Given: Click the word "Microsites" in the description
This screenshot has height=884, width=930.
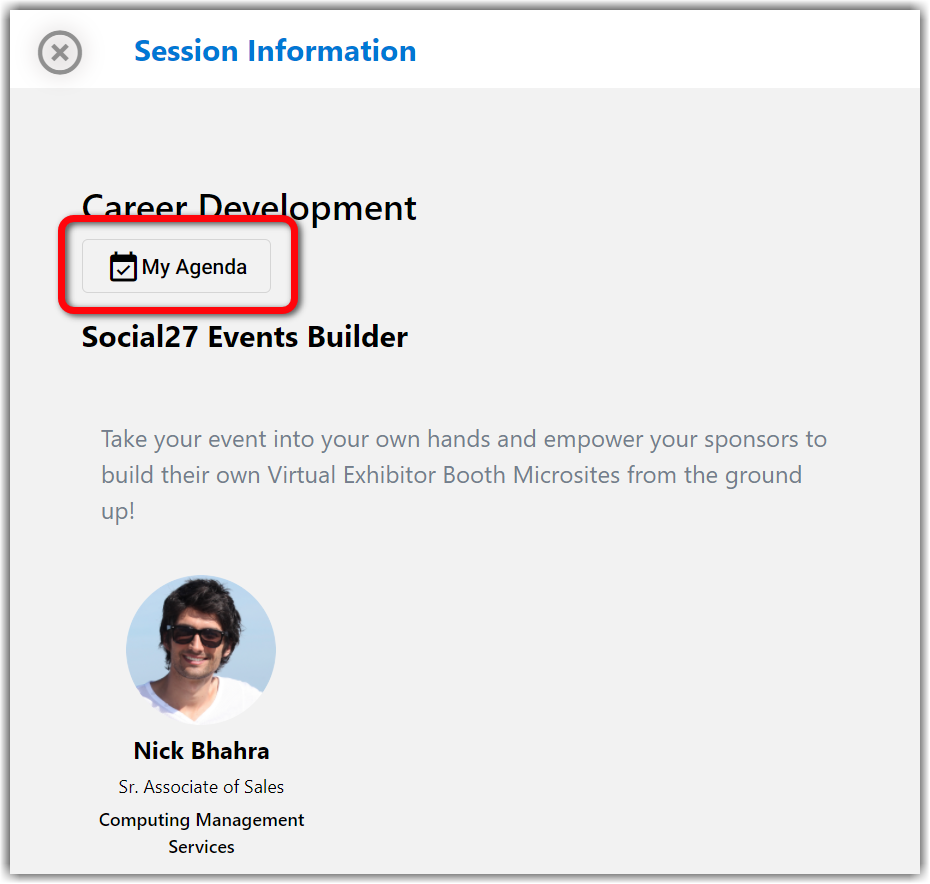Looking at the screenshot, I should [x=567, y=474].
